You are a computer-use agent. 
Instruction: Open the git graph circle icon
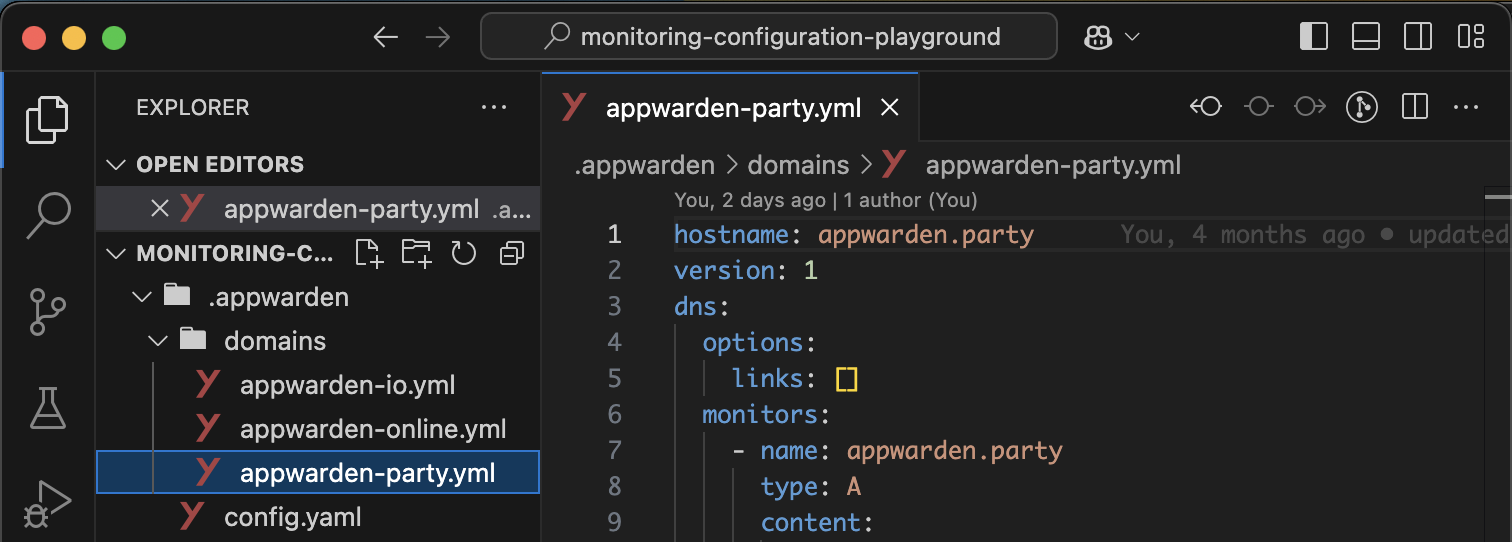tap(1362, 107)
